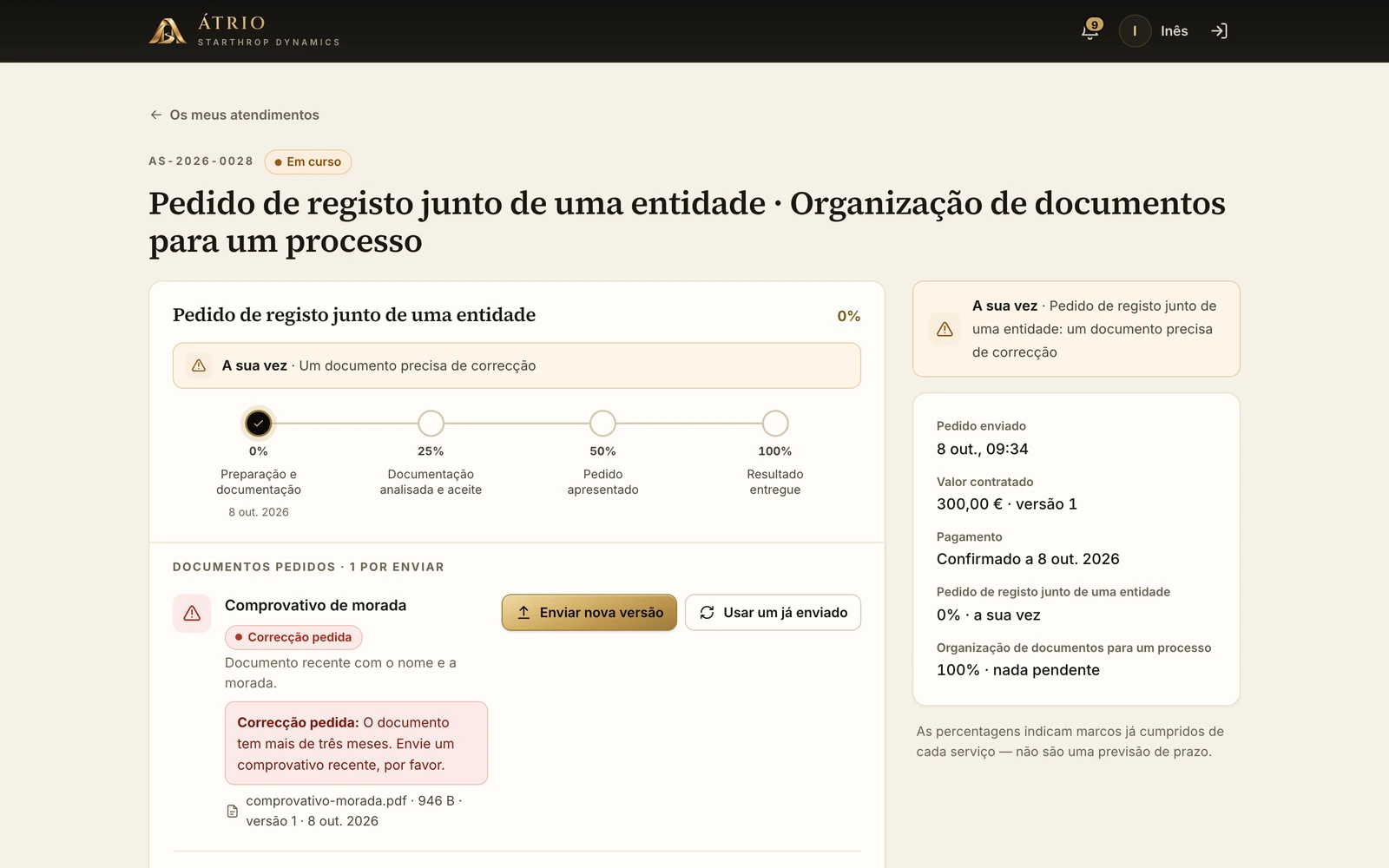The height and width of the screenshot is (868, 1389).
Task: Click the refresh icon in Usar um já enviado
Action: point(708,613)
